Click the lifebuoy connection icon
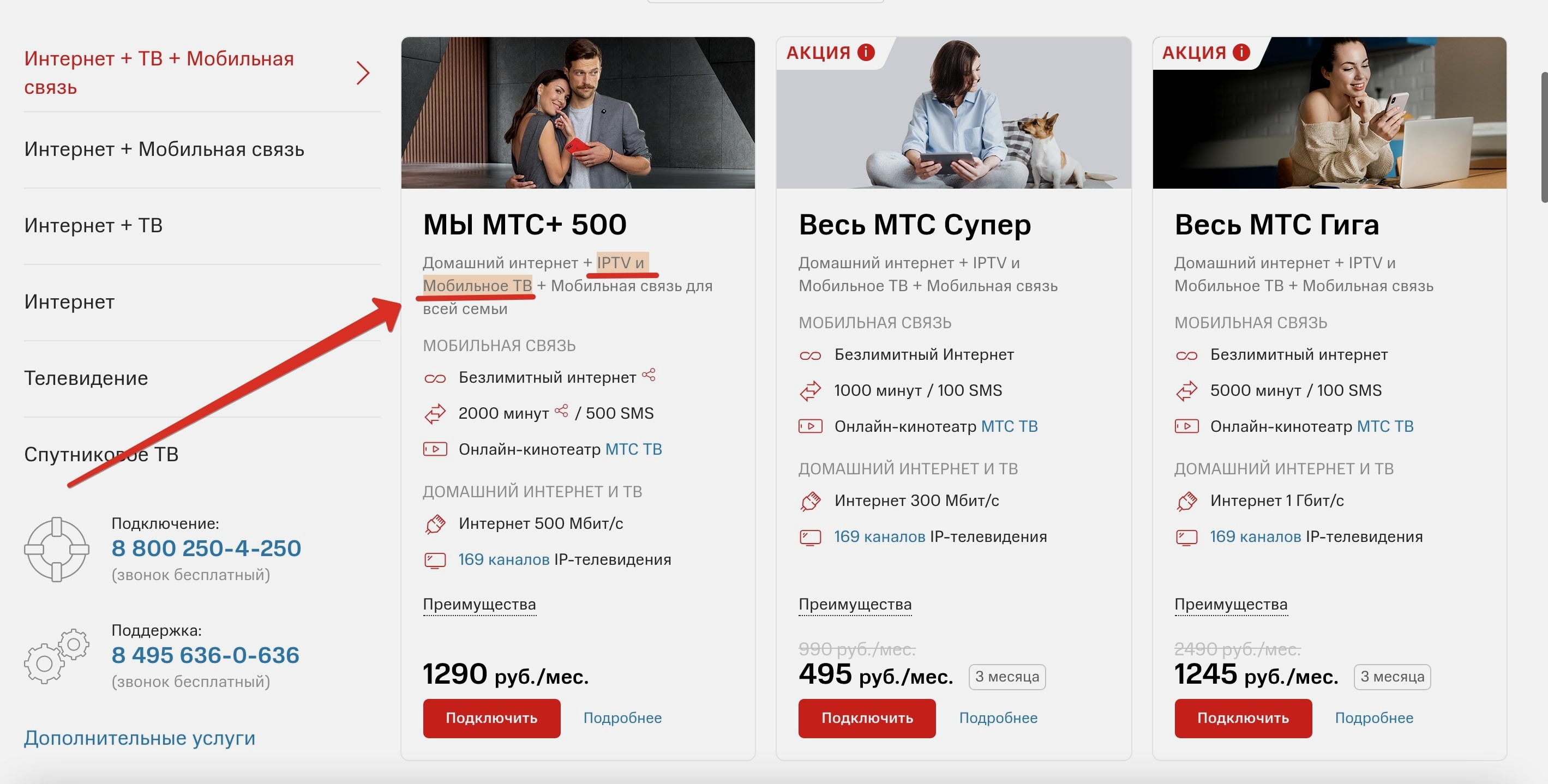This screenshot has height=784, width=1548. [x=57, y=549]
